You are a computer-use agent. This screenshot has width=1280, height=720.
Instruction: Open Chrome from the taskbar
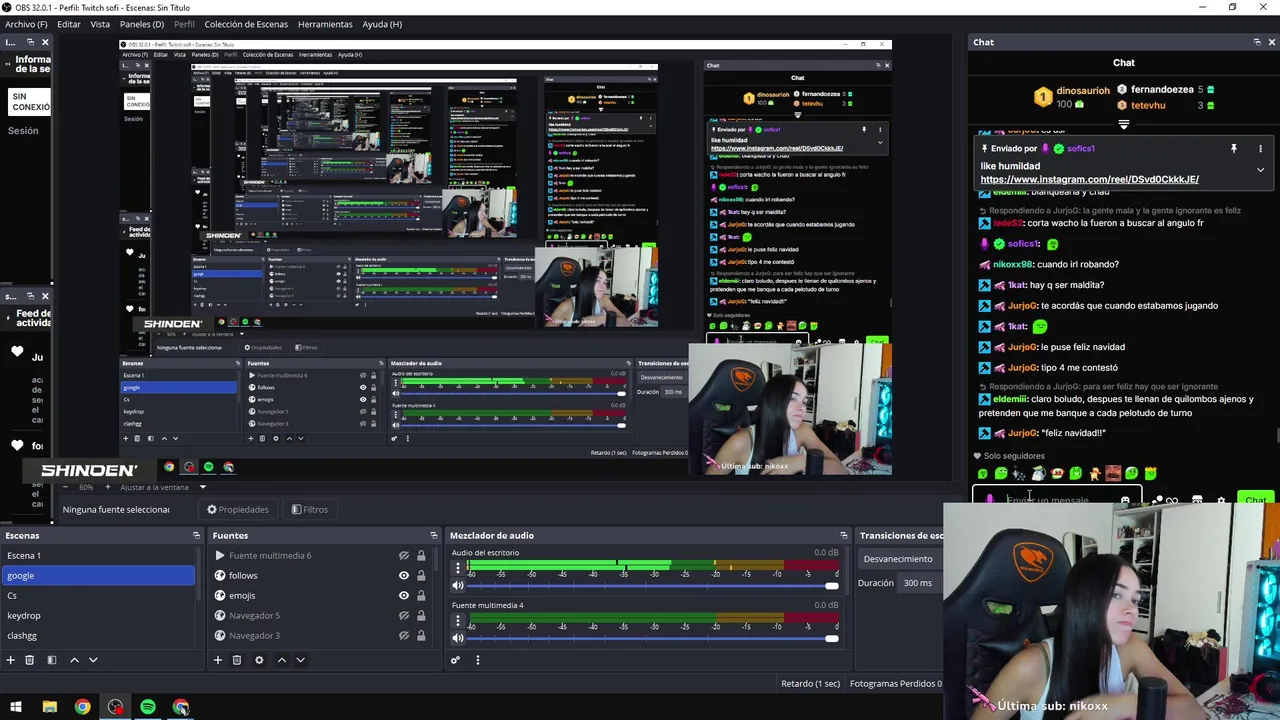(x=82, y=707)
